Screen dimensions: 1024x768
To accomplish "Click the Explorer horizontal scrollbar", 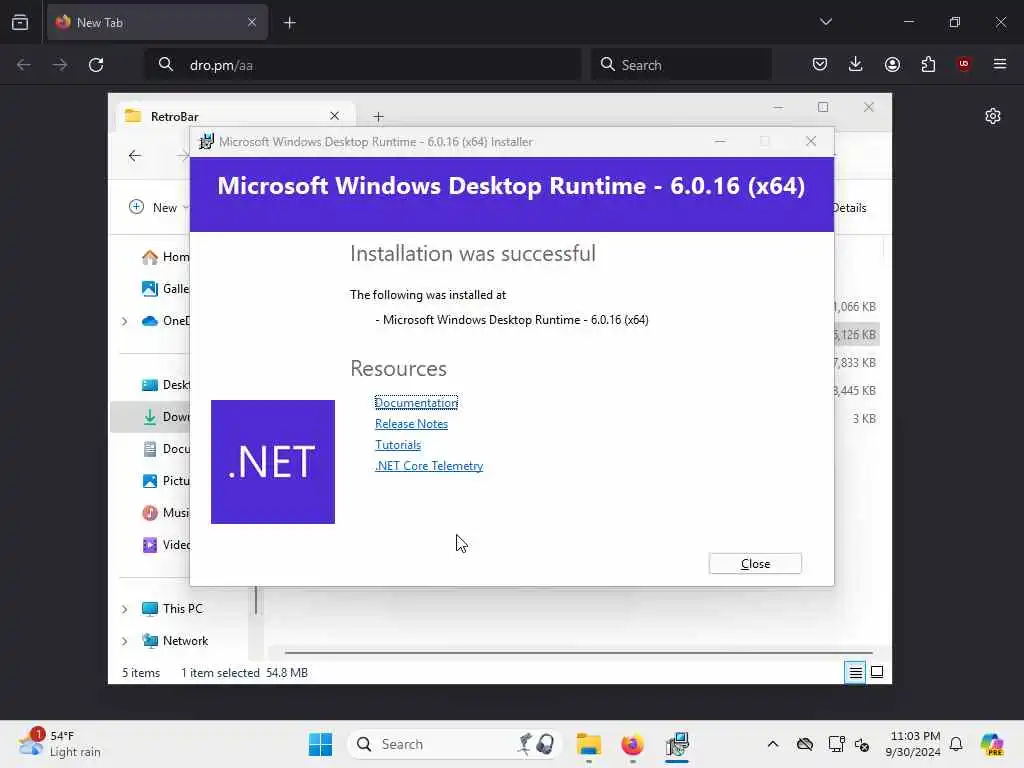I will 579,652.
